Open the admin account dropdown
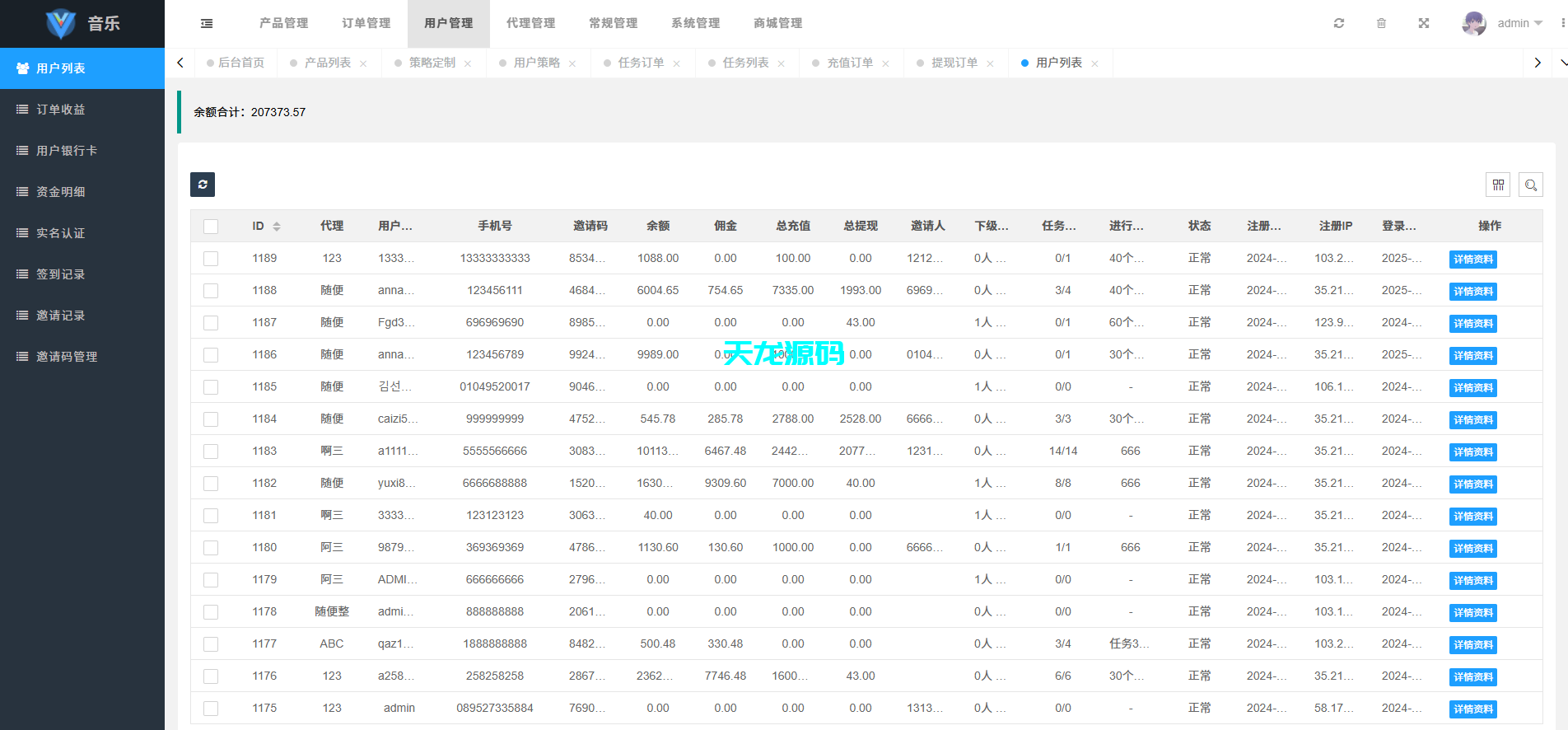This screenshot has width=1568, height=730. 1519,23
